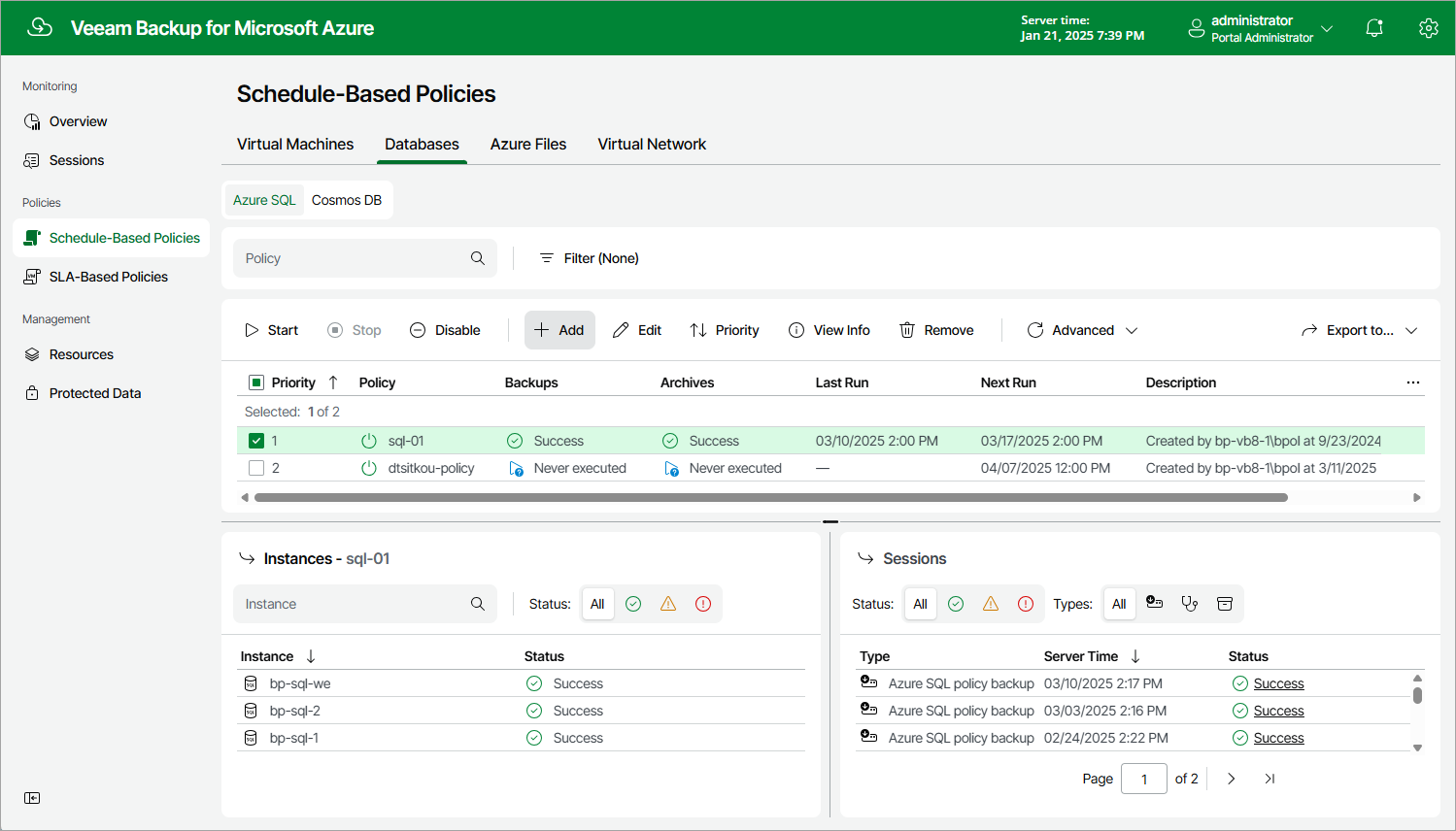Switch to Cosmos DB sub-tab

[x=347, y=200]
